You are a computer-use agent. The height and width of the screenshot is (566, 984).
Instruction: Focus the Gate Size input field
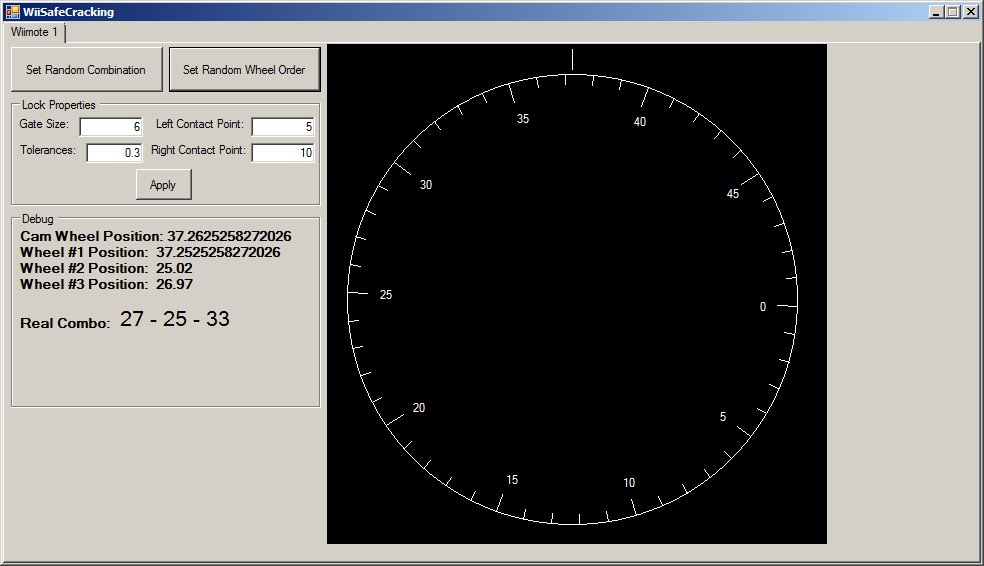coord(111,127)
